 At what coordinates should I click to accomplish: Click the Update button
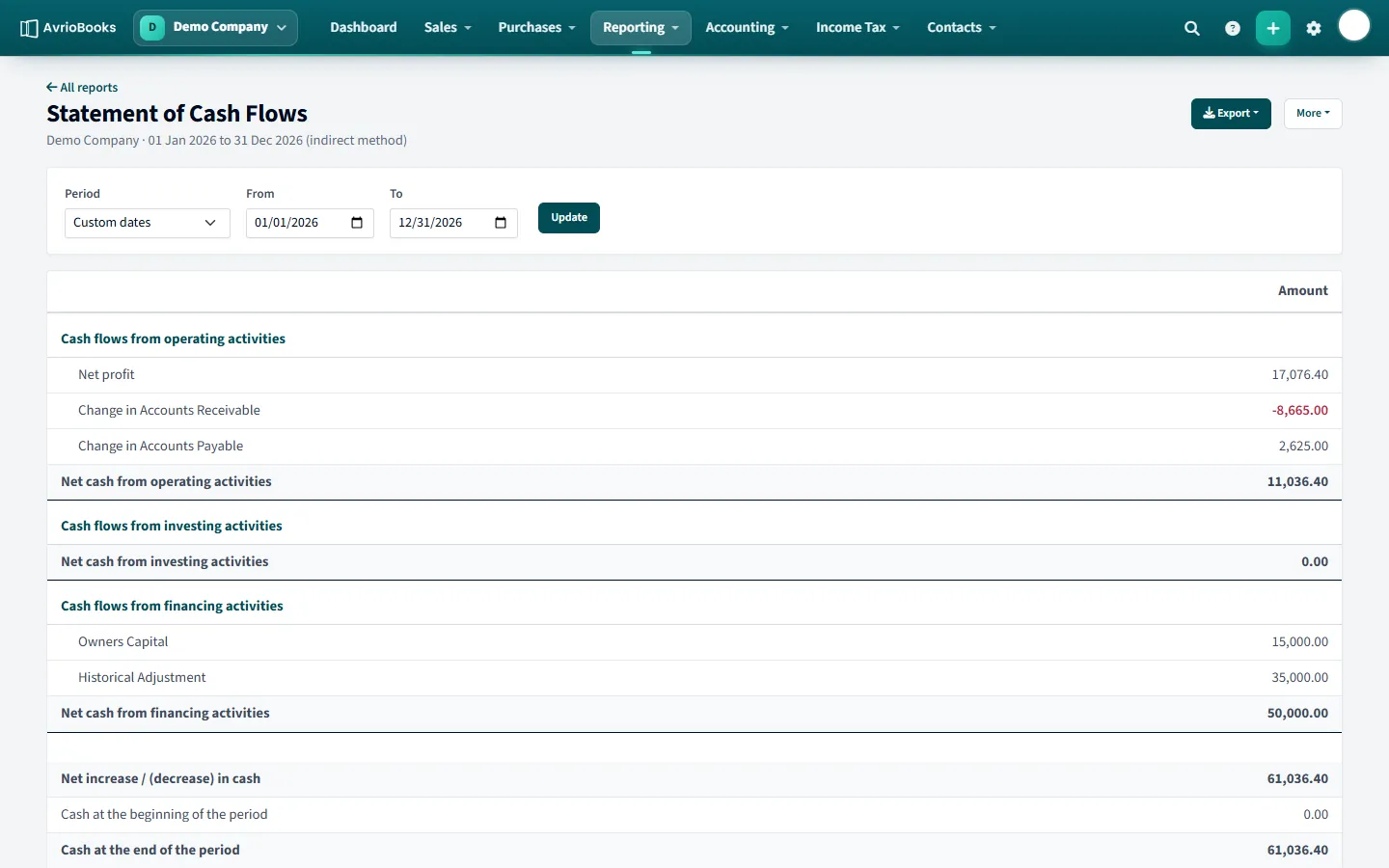pyautogui.click(x=569, y=218)
